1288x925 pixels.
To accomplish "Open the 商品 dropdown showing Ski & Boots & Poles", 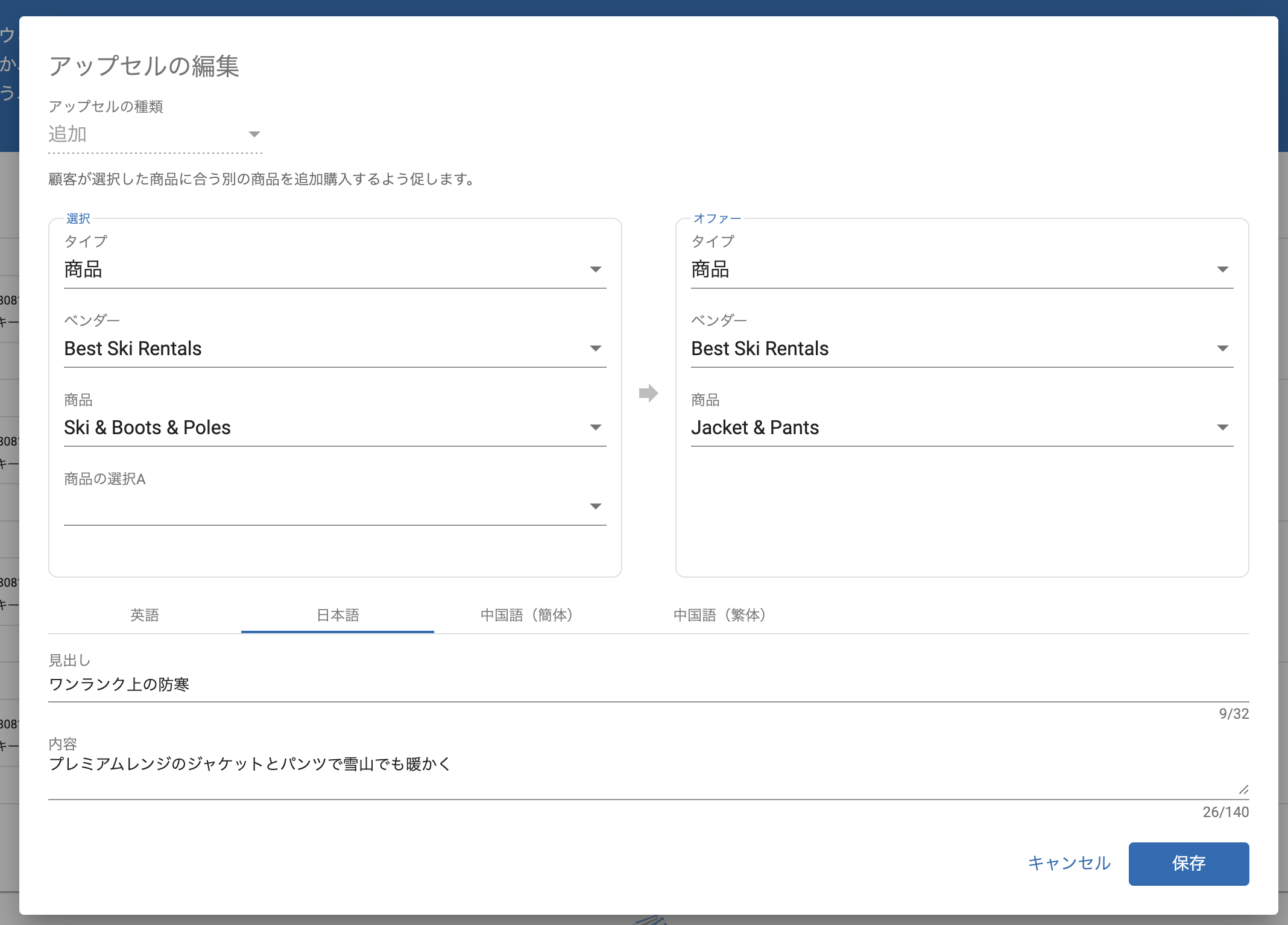I will tap(335, 428).
